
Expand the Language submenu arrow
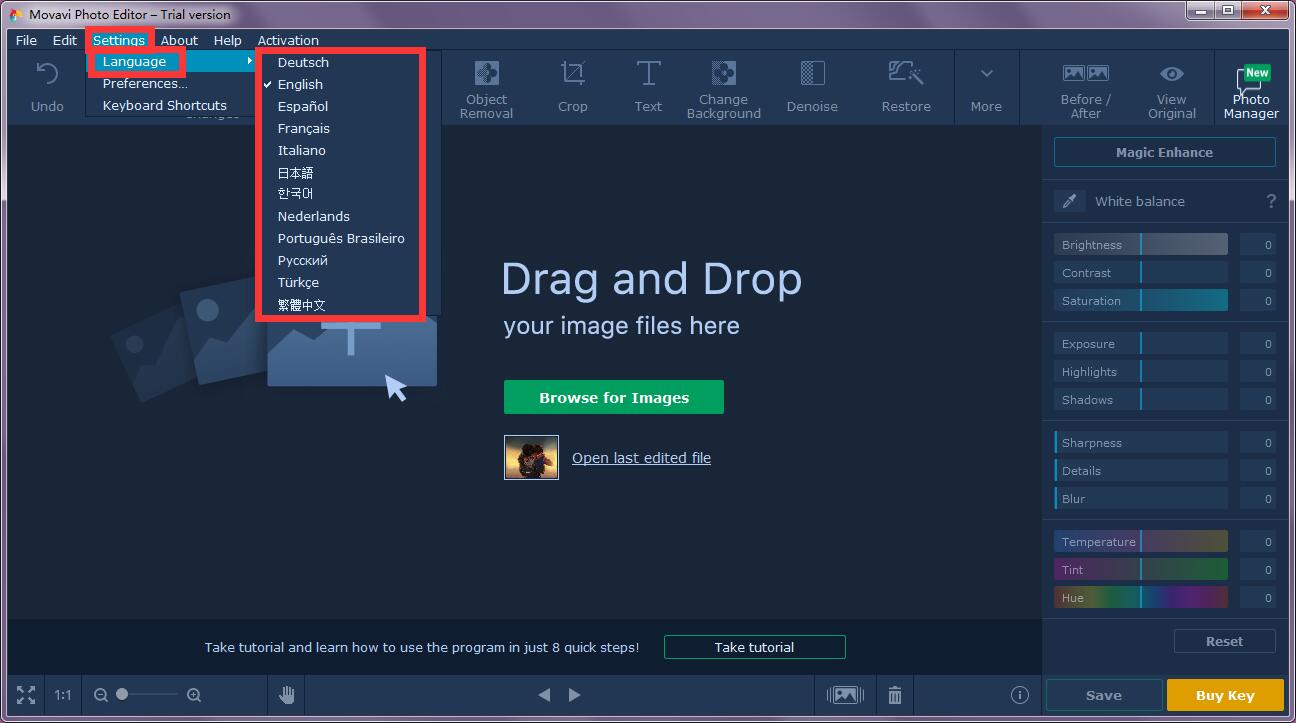pyautogui.click(x=250, y=61)
